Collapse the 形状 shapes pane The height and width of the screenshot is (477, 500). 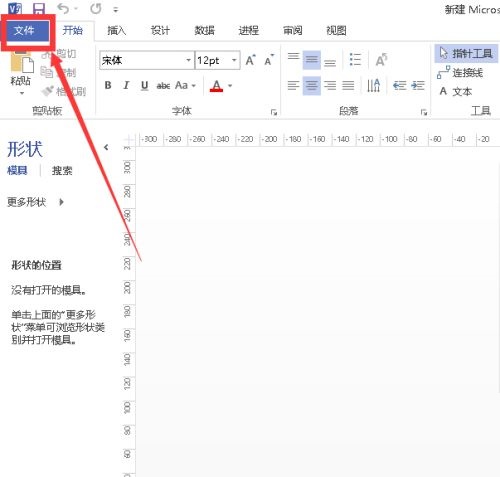(x=106, y=147)
